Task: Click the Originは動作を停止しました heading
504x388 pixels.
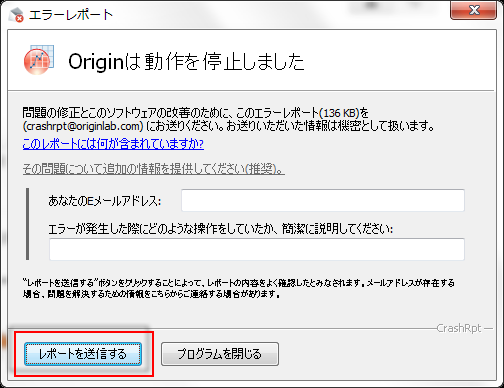Action: (x=186, y=61)
